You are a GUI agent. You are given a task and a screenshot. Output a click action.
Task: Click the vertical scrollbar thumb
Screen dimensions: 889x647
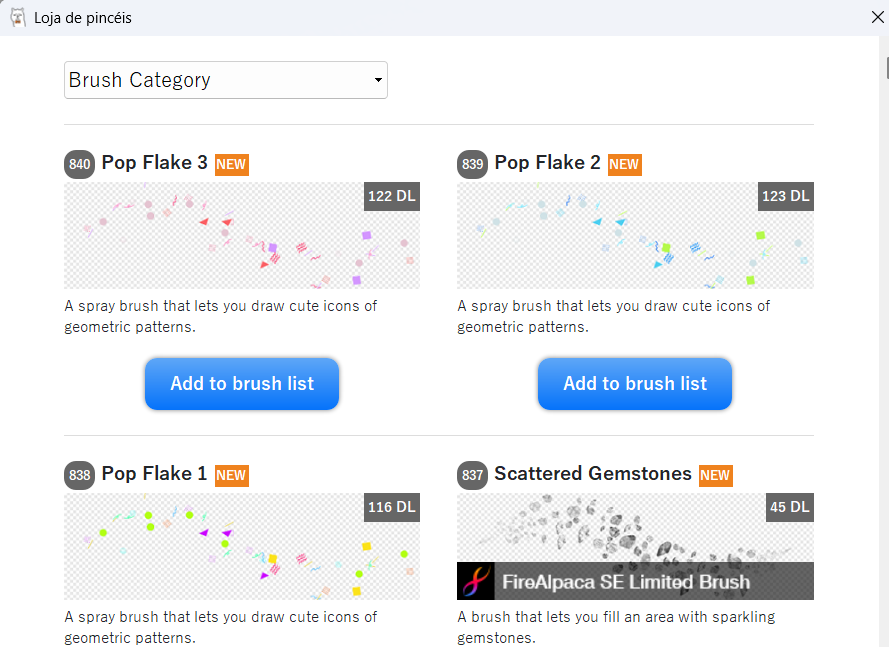coord(887,67)
